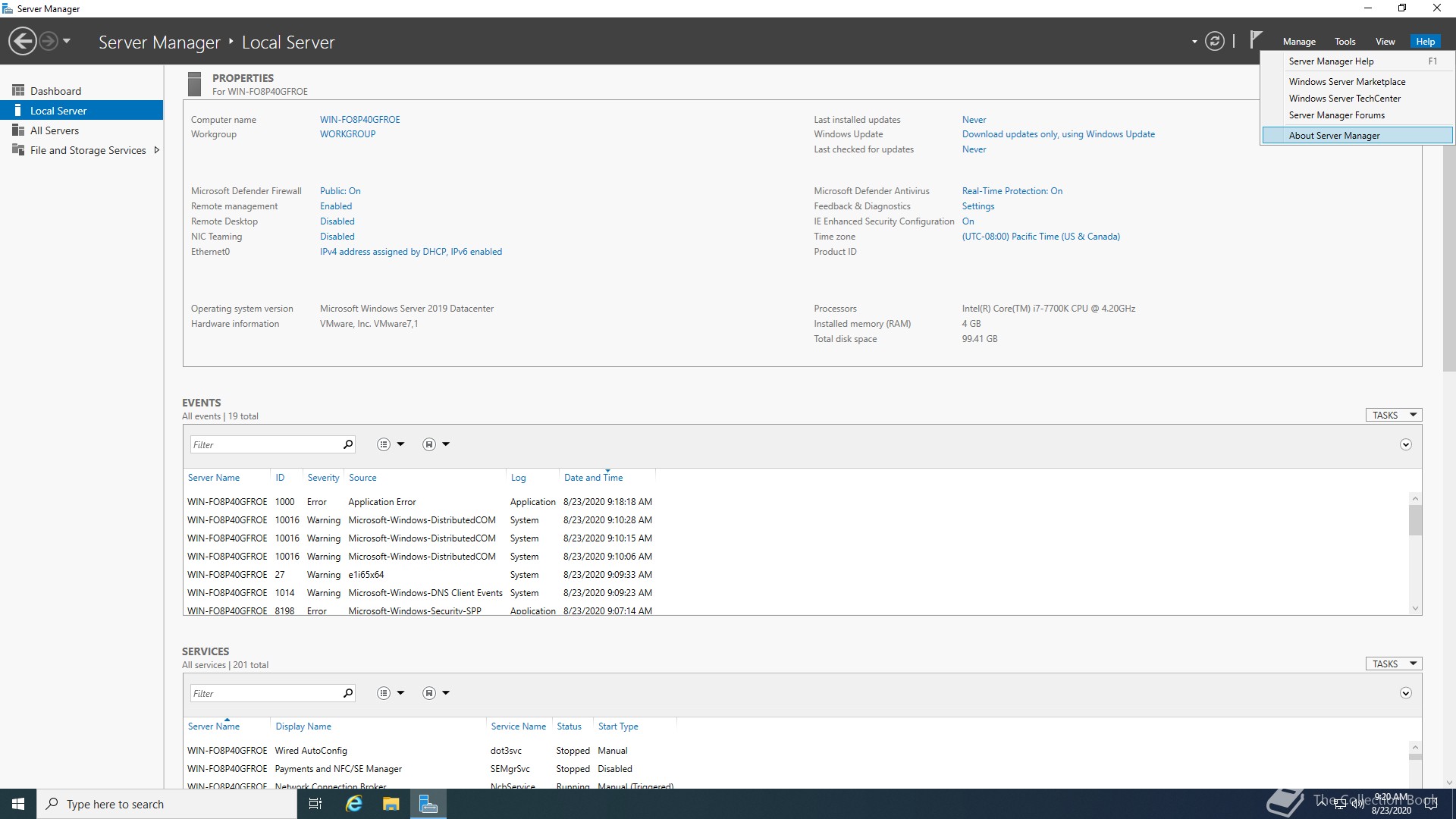Screen dimensions: 1456x819
Task: Select Server Manager Help menu entry
Action: coord(1357,61)
